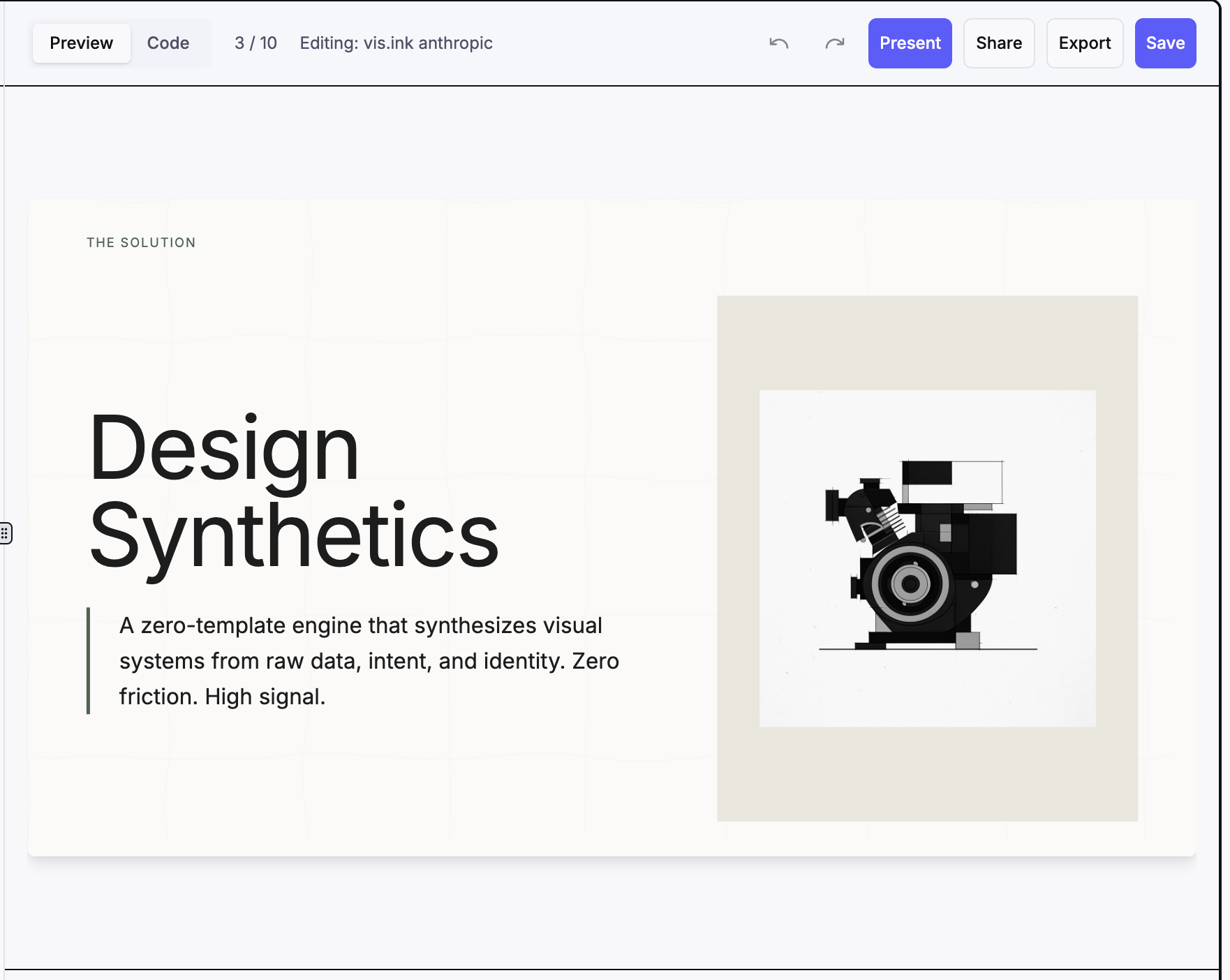The height and width of the screenshot is (980, 1230).
Task: Click the green accent bar beside the paragraph
Action: (88, 660)
